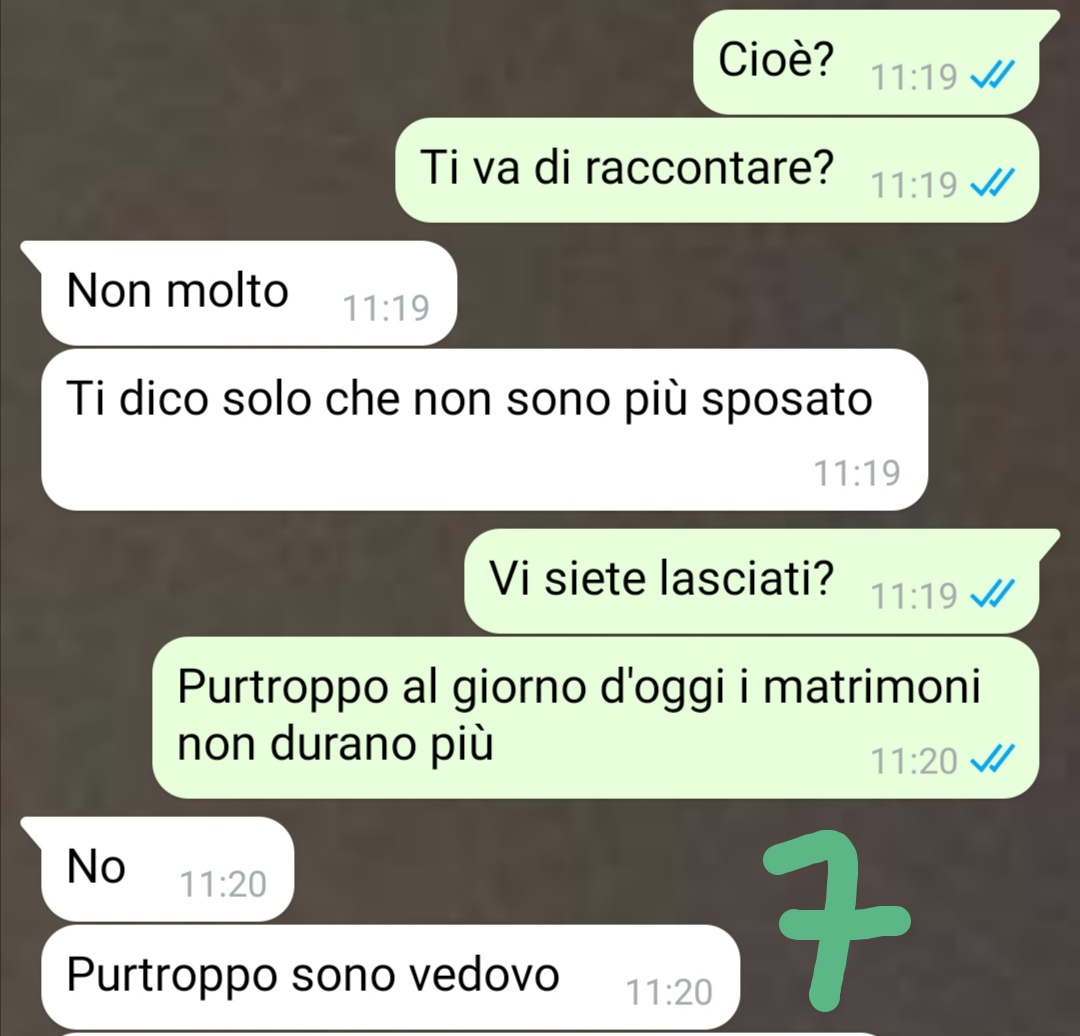The width and height of the screenshot is (1080, 1036).
Task: Click the green handwritten number 7 annotation
Action: click(x=837, y=920)
